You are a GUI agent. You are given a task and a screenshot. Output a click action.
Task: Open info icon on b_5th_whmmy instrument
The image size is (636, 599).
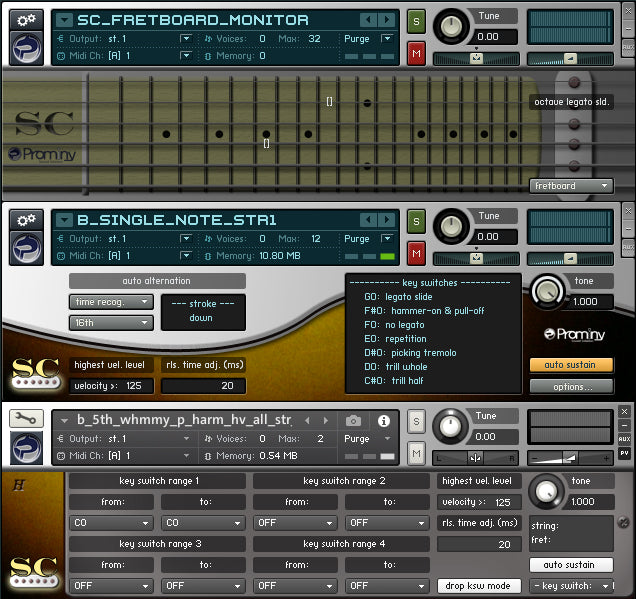[383, 421]
